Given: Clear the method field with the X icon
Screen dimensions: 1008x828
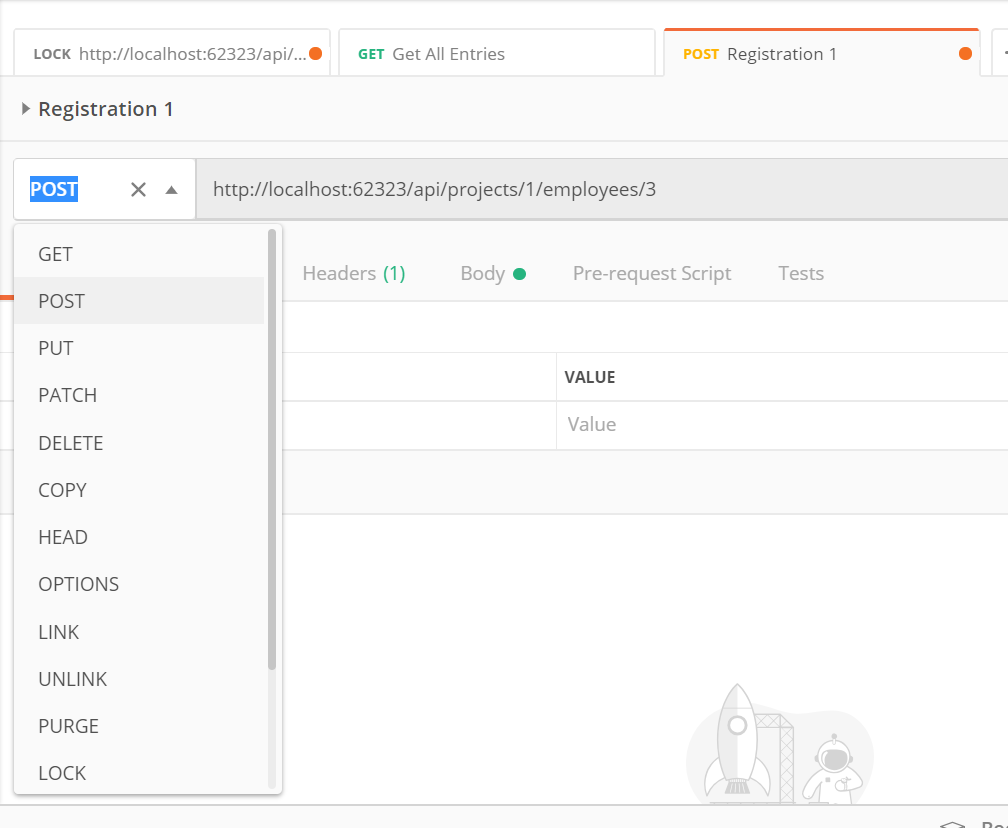Looking at the screenshot, I should [x=138, y=189].
